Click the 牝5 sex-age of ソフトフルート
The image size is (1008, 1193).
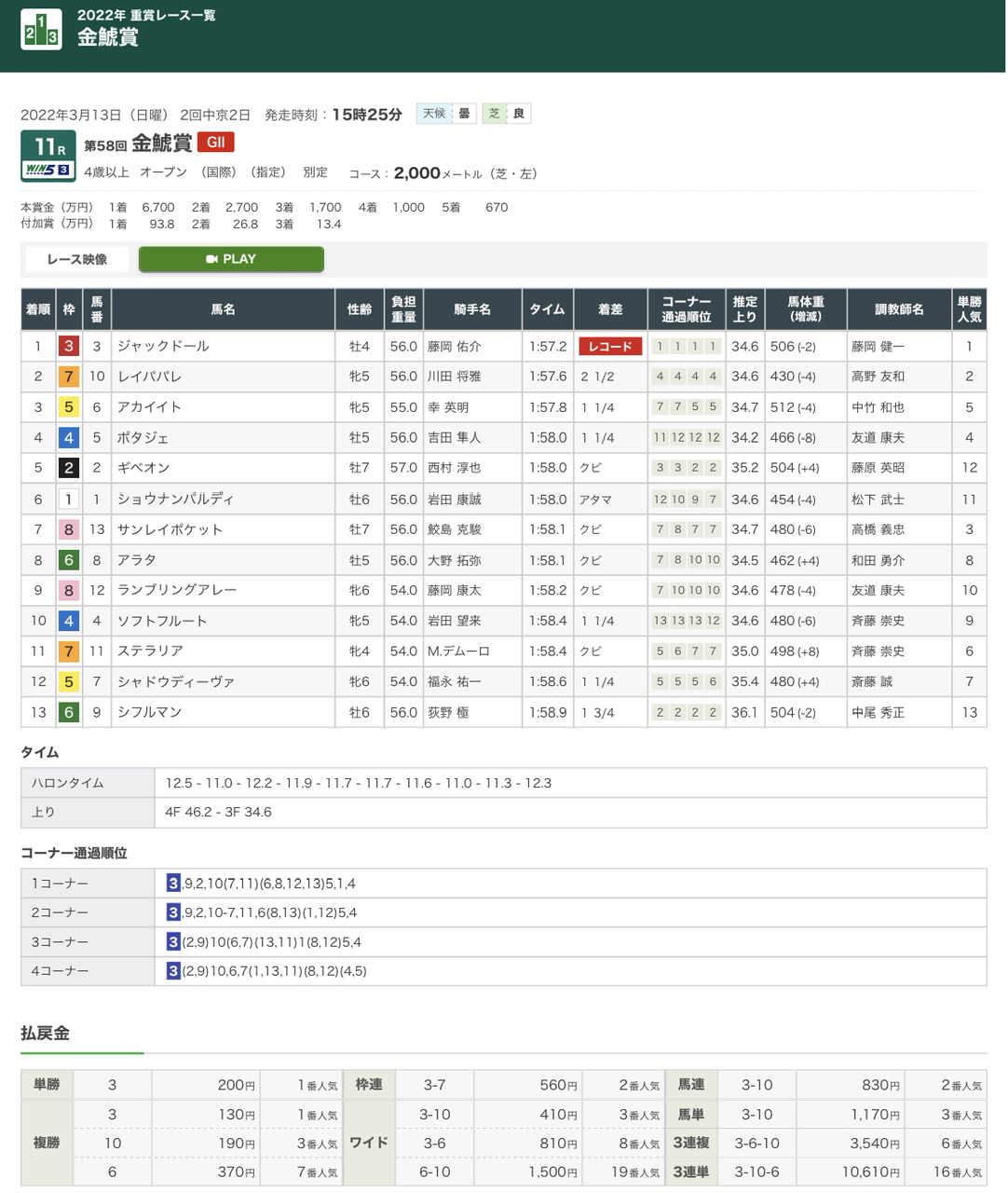pyautogui.click(x=360, y=621)
